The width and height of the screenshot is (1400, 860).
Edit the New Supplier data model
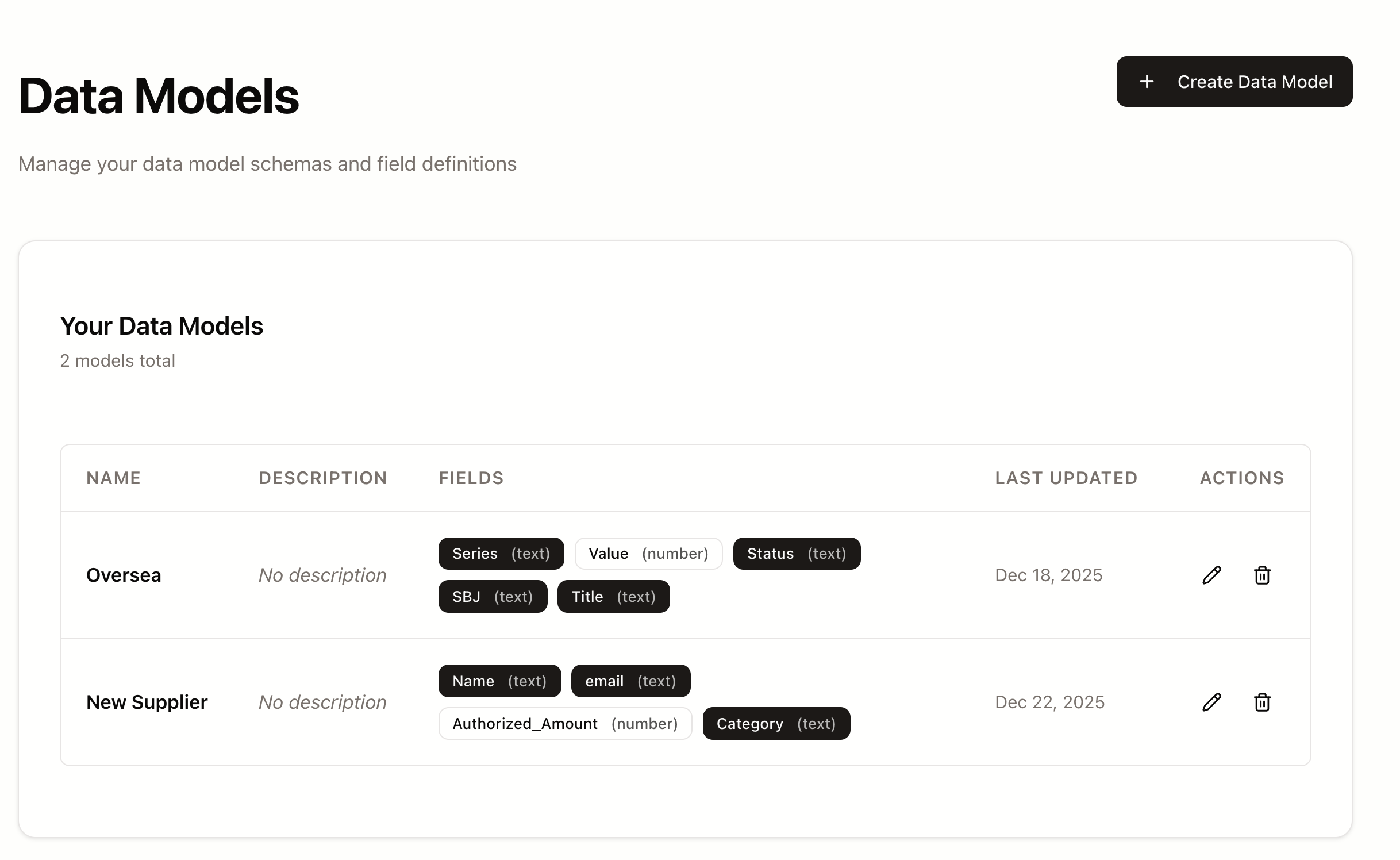(1211, 702)
